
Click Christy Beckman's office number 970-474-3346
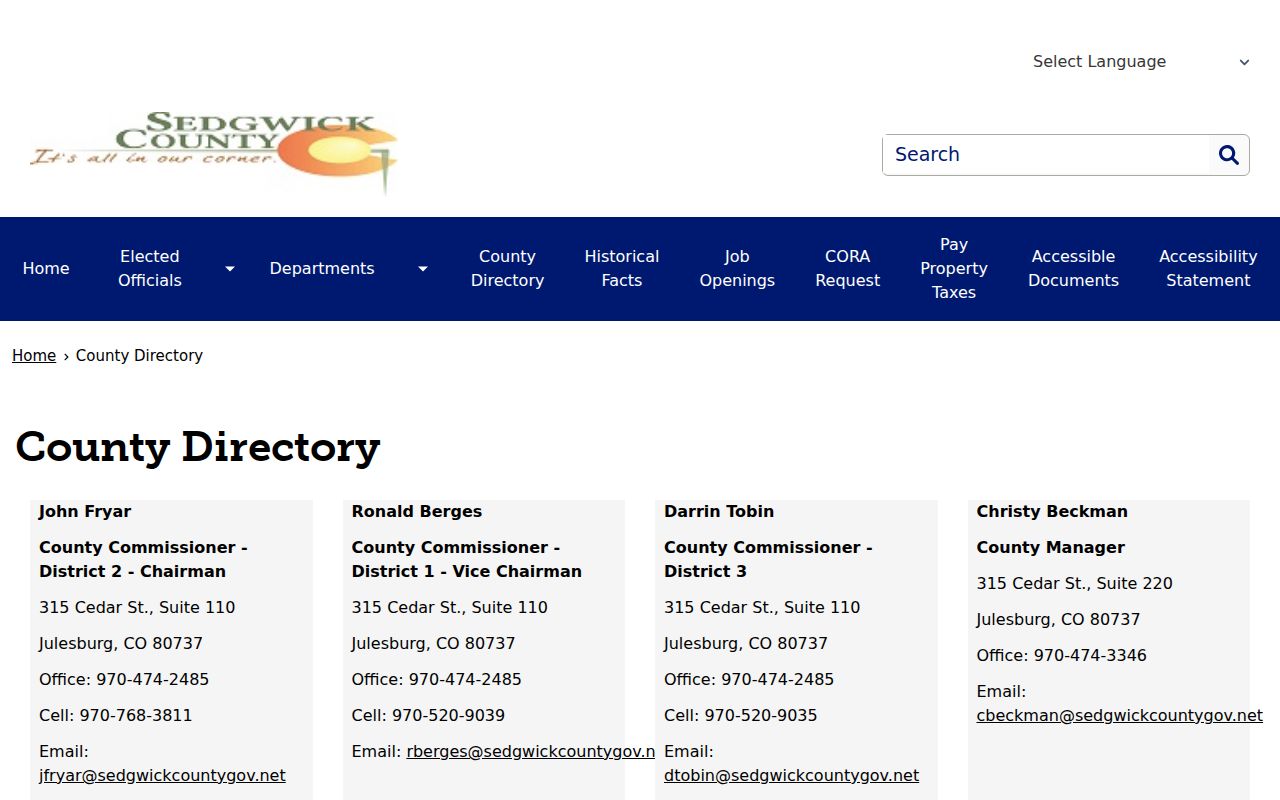pyautogui.click(x=1090, y=656)
